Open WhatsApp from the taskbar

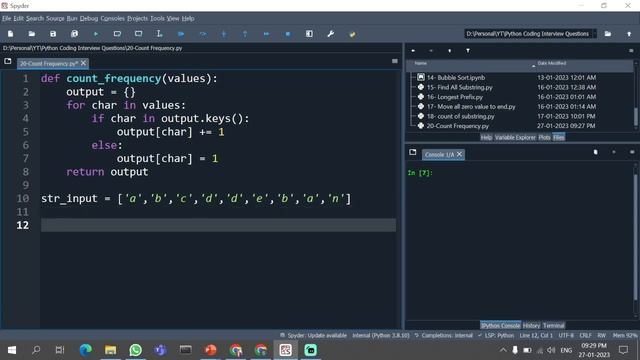(136, 350)
